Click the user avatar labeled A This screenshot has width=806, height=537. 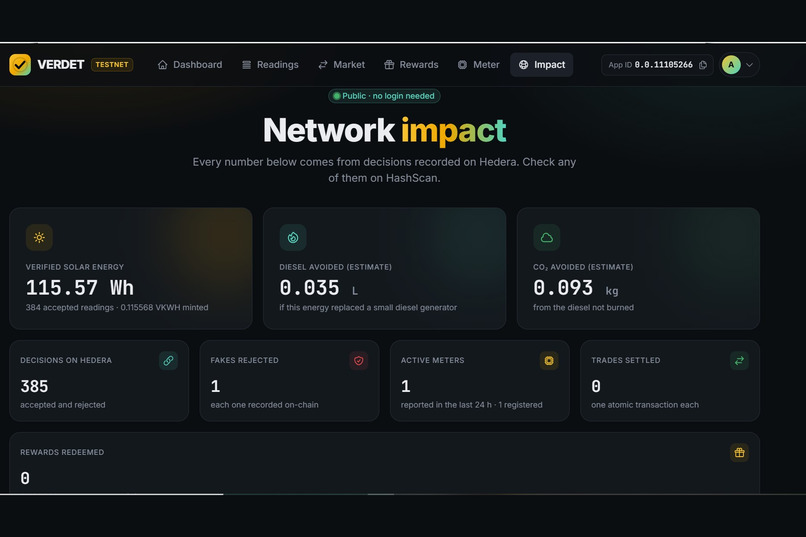[731, 65]
